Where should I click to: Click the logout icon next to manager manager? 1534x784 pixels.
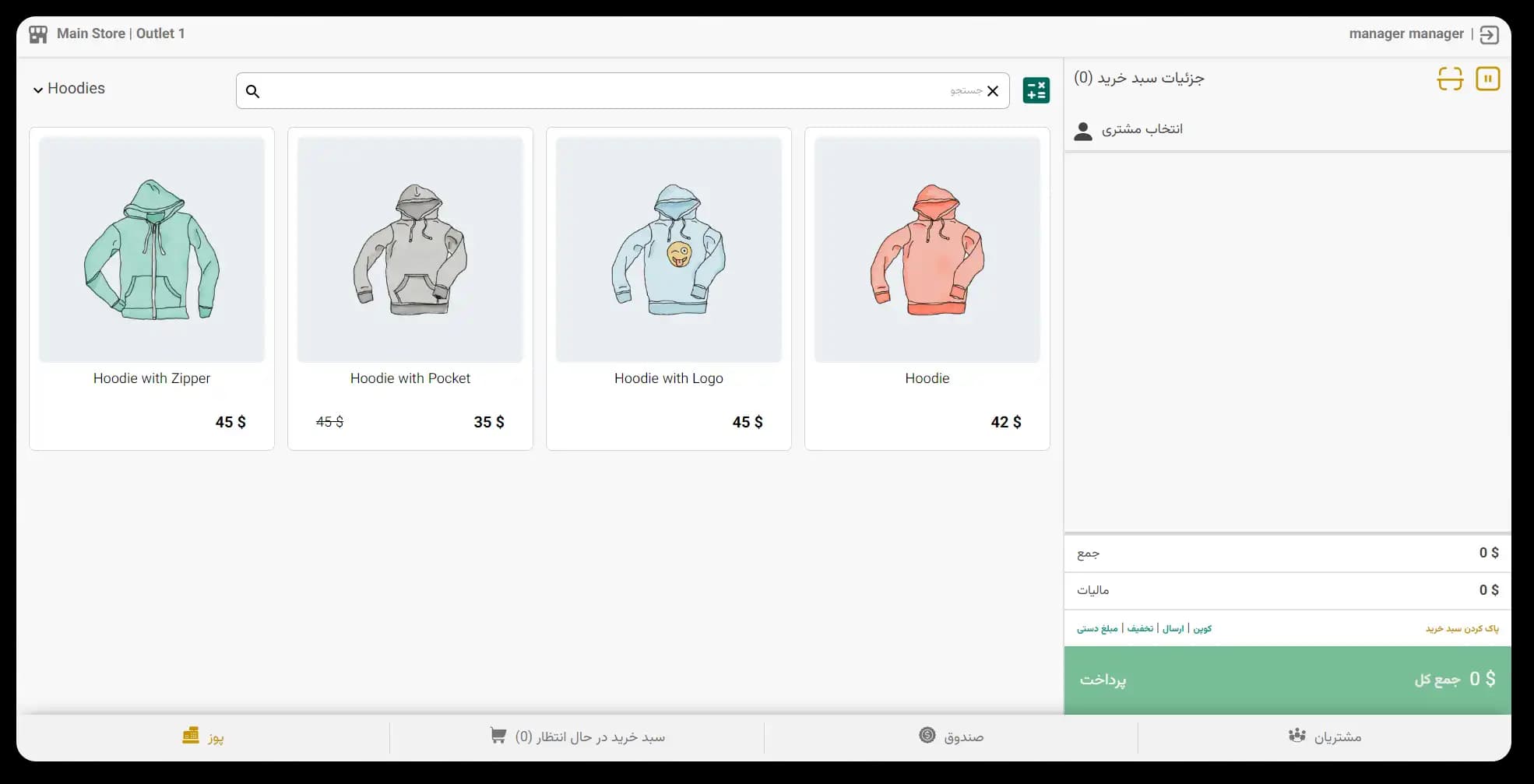[x=1489, y=34]
